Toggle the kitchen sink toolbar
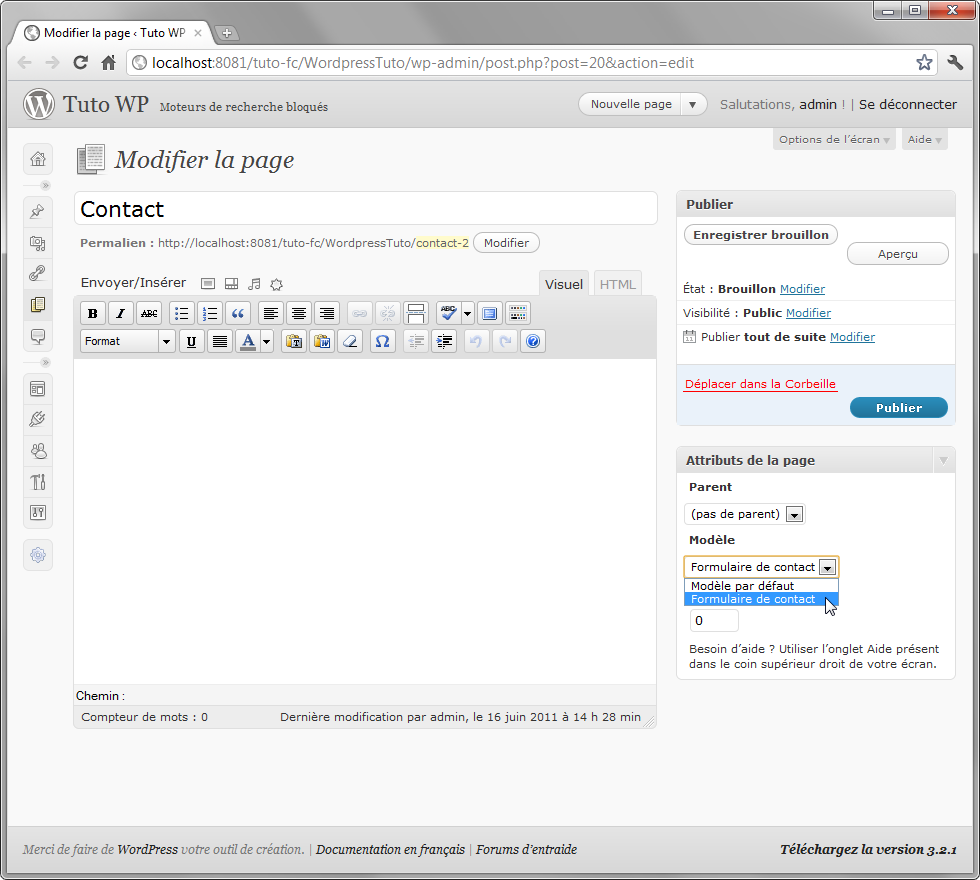Image resolution: width=980 pixels, height=880 pixels. 518,313
